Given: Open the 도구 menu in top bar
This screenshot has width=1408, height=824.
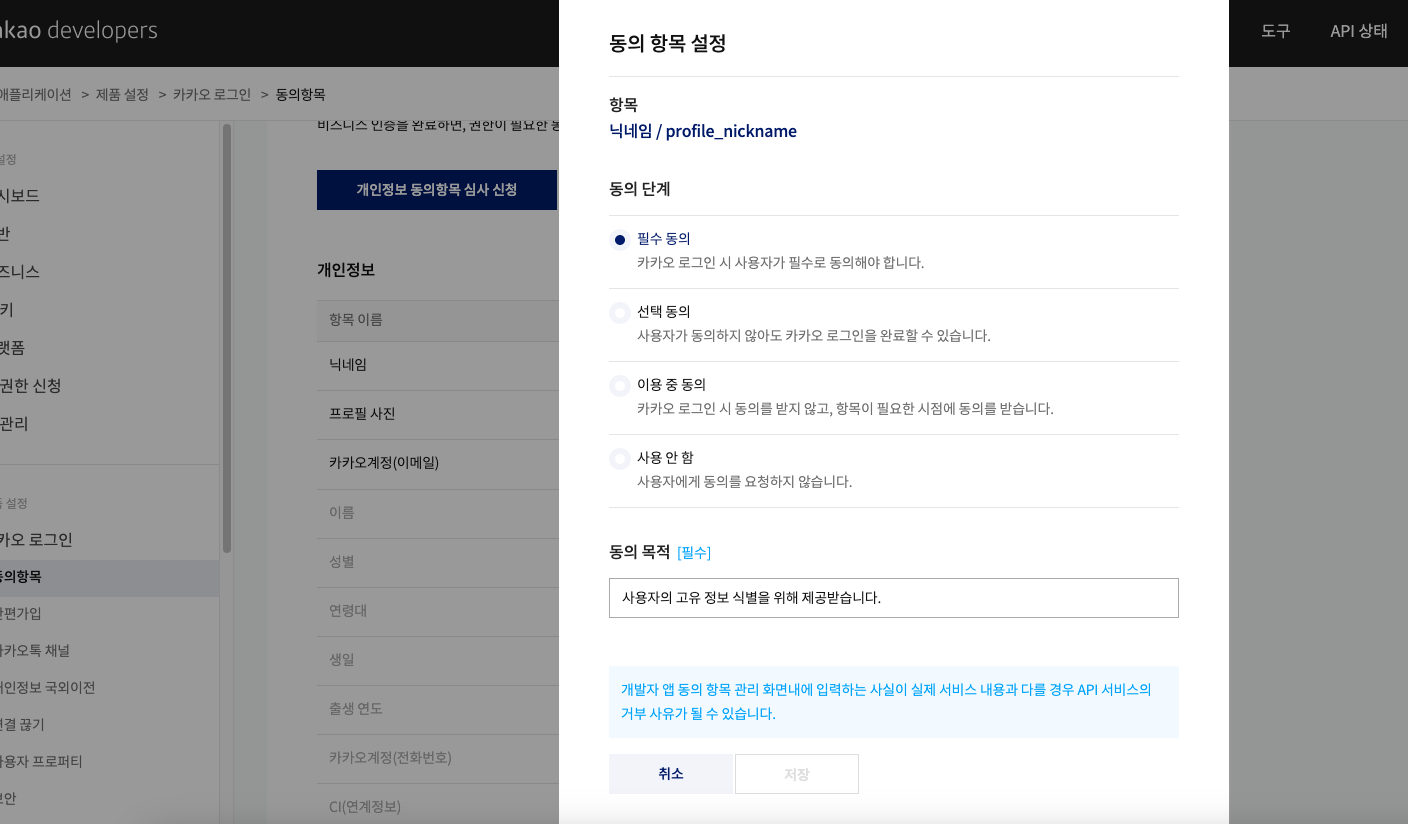Looking at the screenshot, I should click(x=1275, y=31).
